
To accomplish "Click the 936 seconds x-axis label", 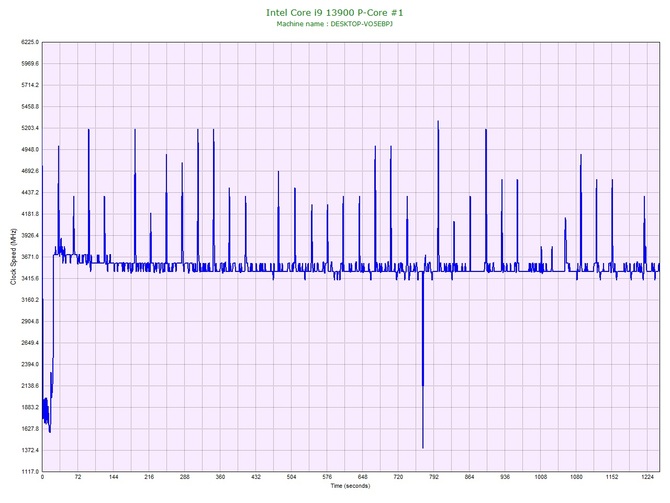I will pos(505,477).
